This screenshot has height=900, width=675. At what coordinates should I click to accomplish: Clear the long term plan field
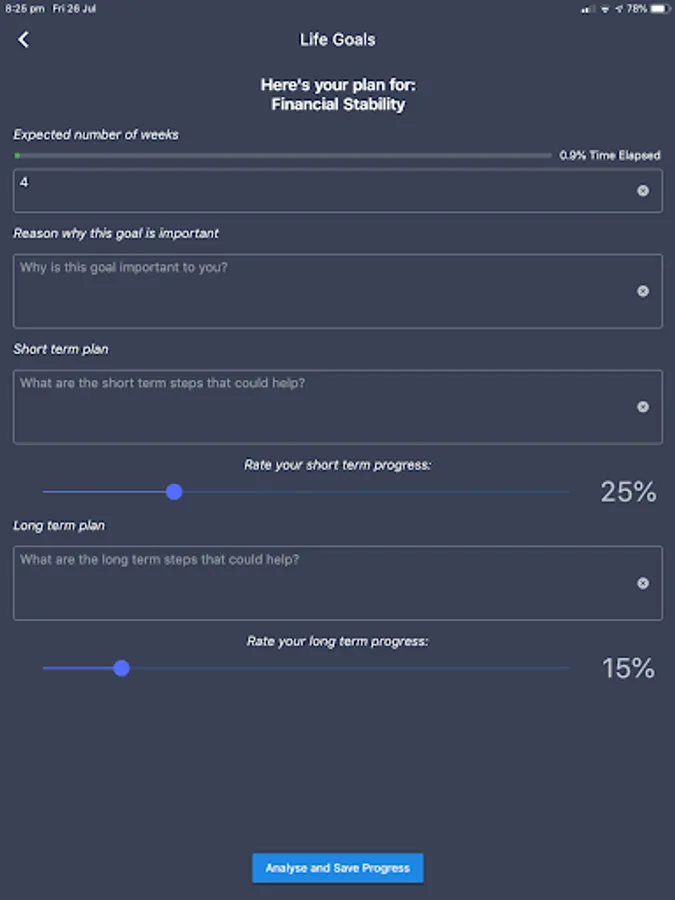pos(644,584)
